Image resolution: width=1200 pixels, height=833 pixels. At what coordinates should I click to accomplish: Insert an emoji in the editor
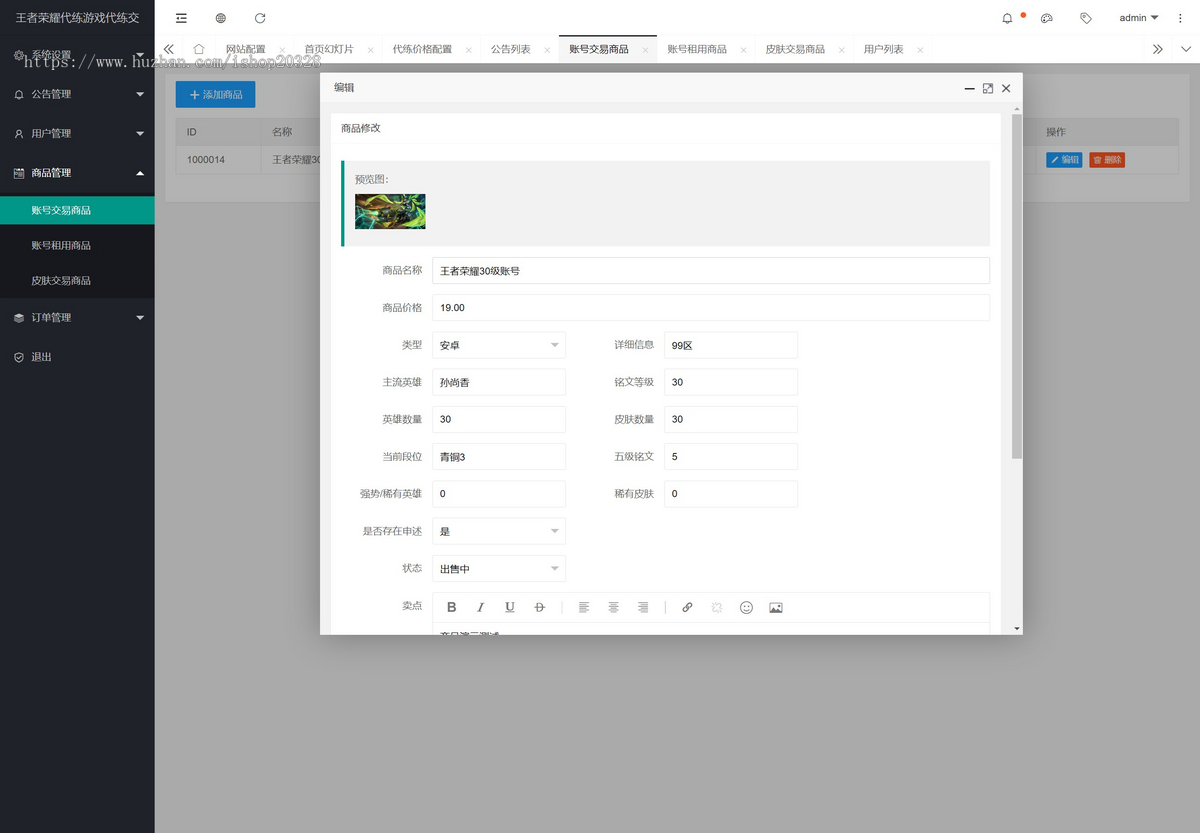pyautogui.click(x=746, y=607)
